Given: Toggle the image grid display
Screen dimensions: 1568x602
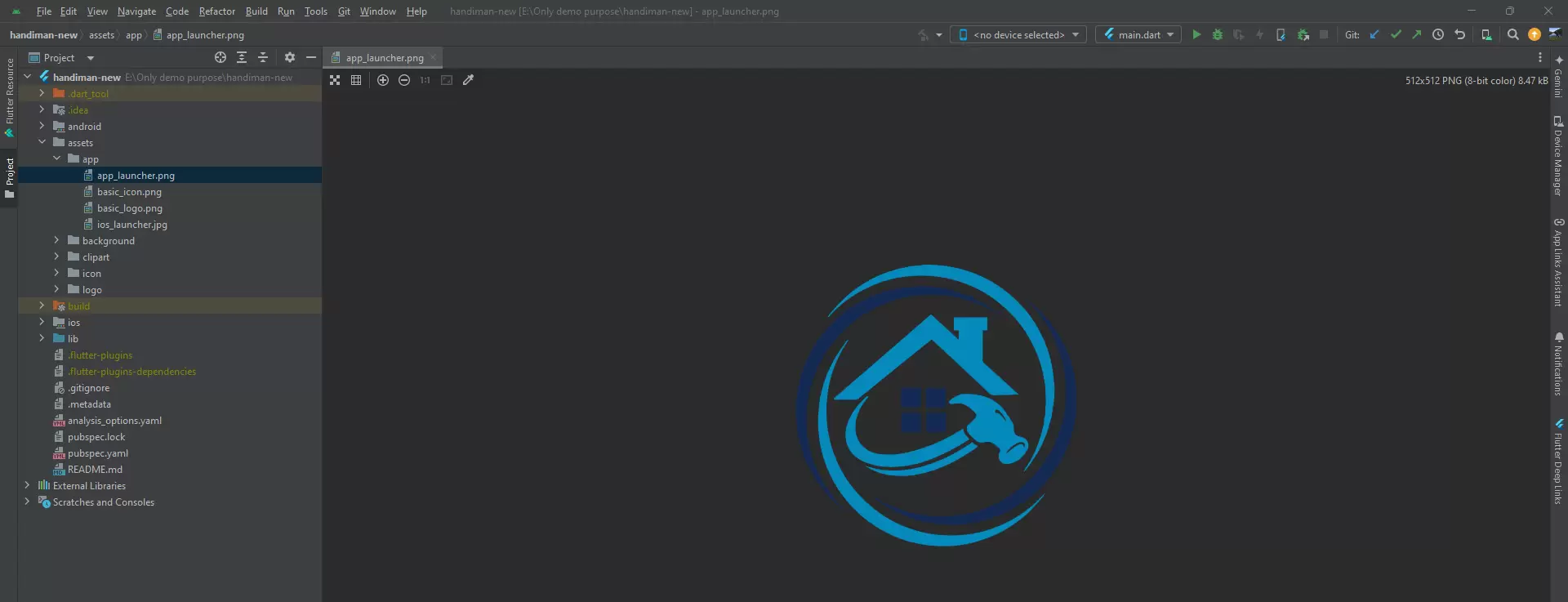Looking at the screenshot, I should click(356, 80).
